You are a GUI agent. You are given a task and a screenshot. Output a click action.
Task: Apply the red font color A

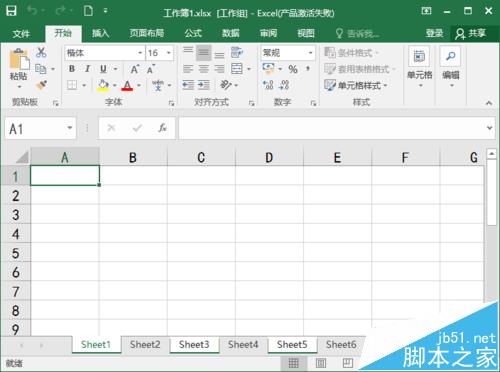127,86
